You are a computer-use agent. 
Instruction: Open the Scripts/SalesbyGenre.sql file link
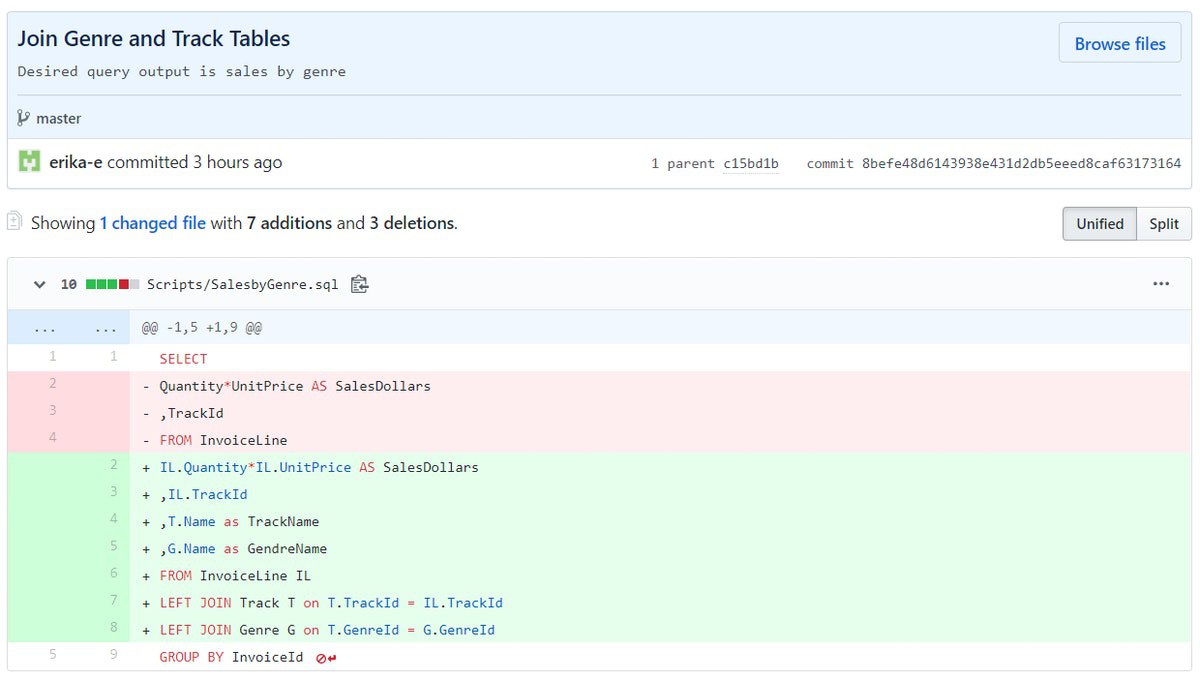click(242, 284)
